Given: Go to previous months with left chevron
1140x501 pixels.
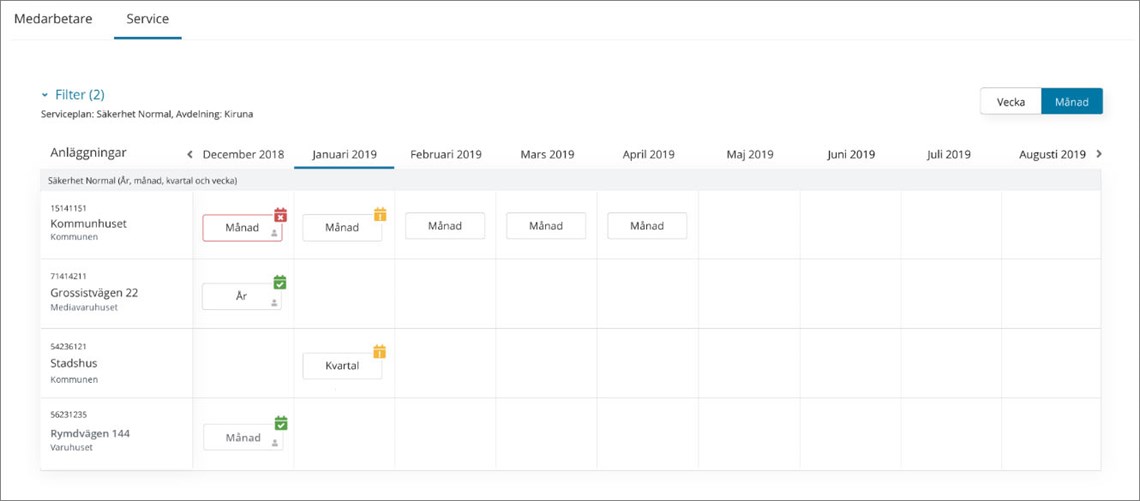Looking at the screenshot, I should pyautogui.click(x=190, y=154).
